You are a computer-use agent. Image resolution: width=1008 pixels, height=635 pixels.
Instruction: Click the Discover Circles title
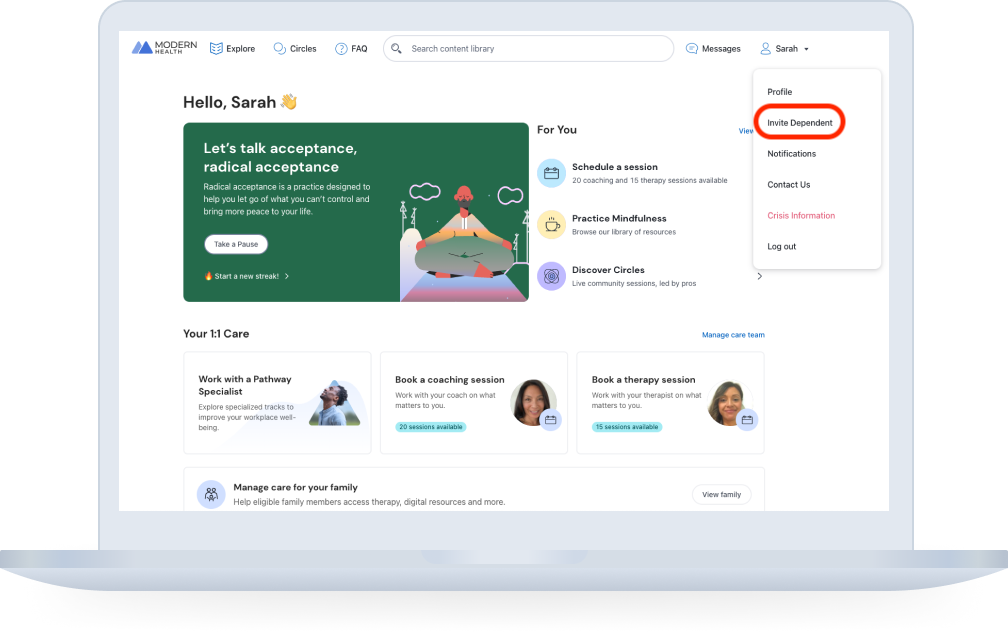pyautogui.click(x=608, y=270)
